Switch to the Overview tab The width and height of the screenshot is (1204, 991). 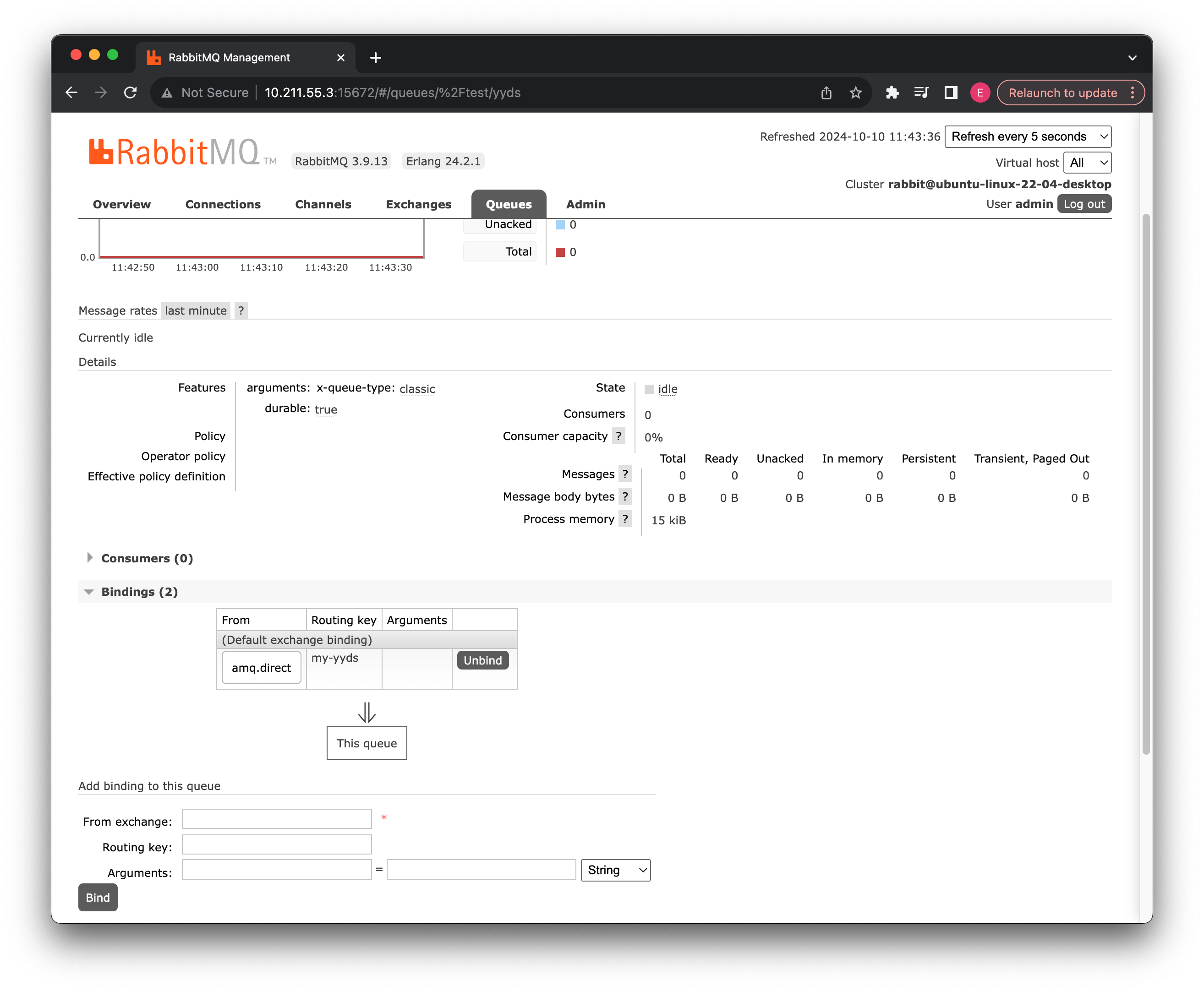coord(122,204)
